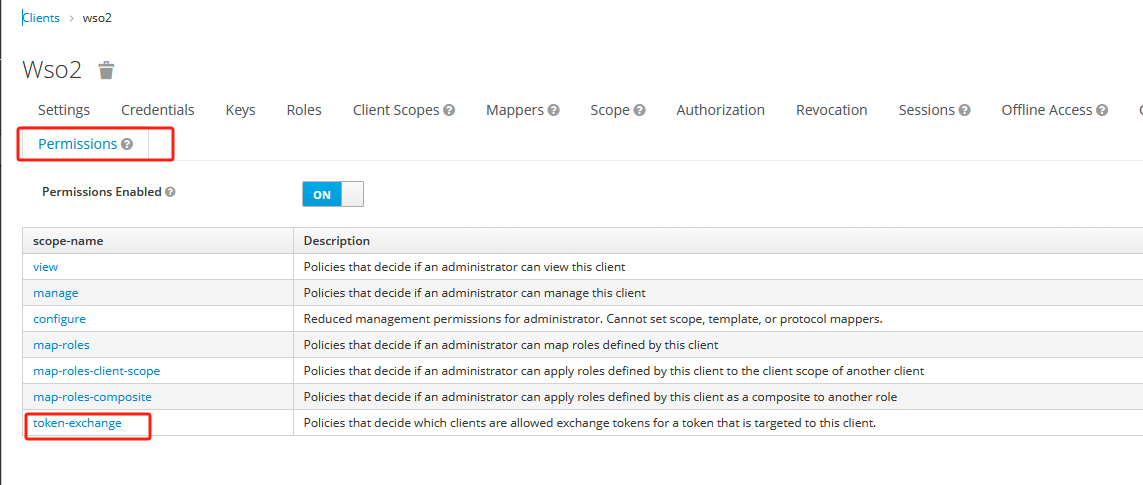Click help icon next to Offline Access

click(1102, 111)
